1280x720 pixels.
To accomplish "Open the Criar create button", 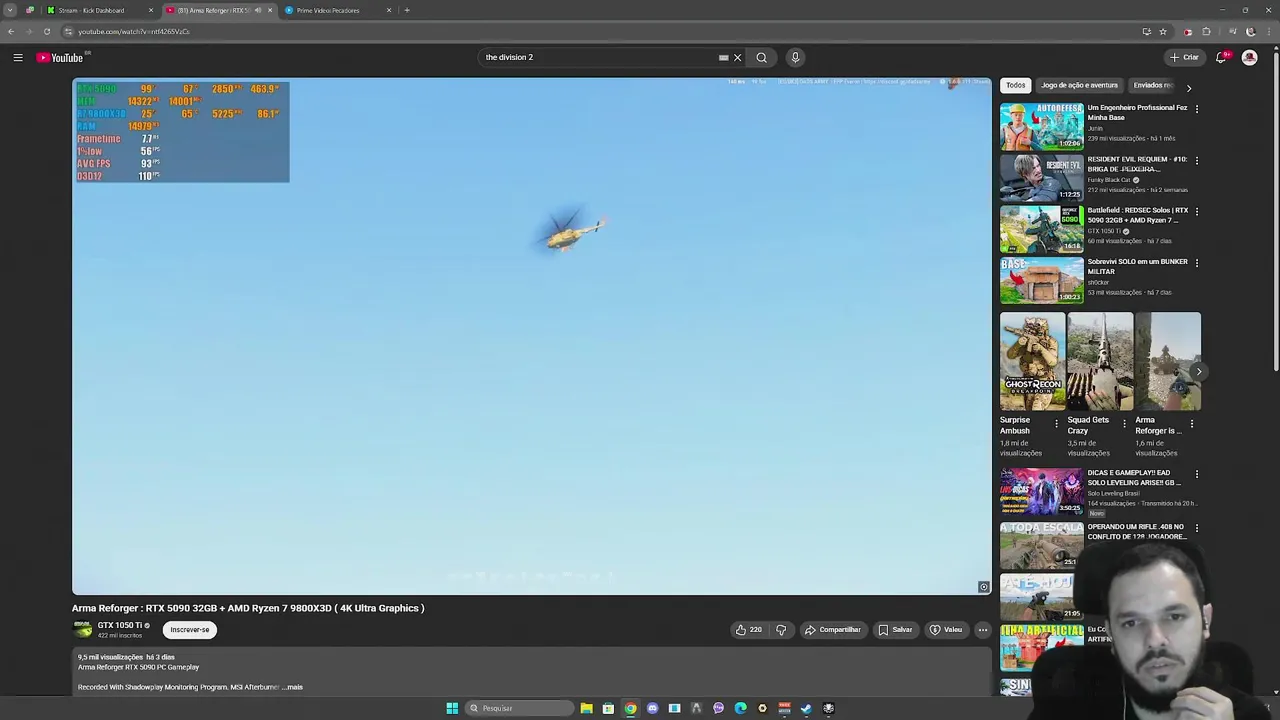I will pos(1185,58).
